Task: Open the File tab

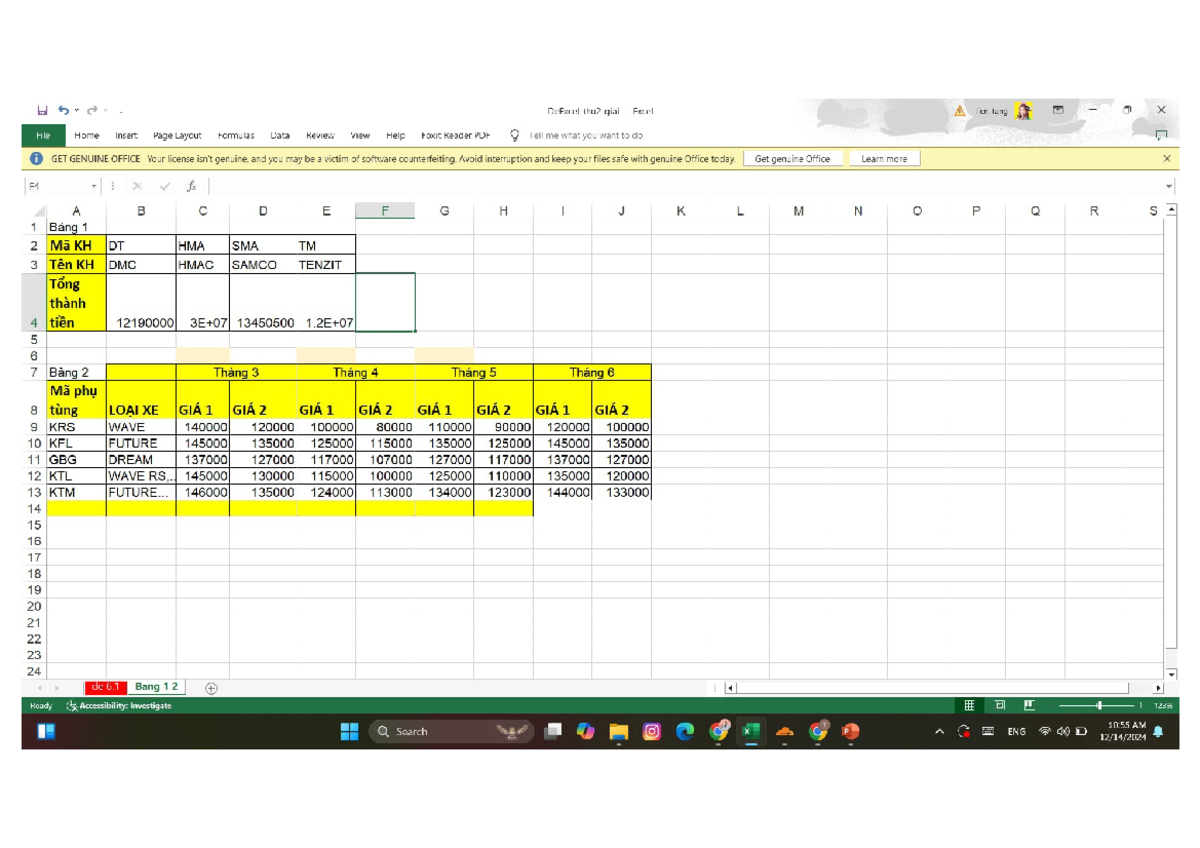Action: (43, 135)
